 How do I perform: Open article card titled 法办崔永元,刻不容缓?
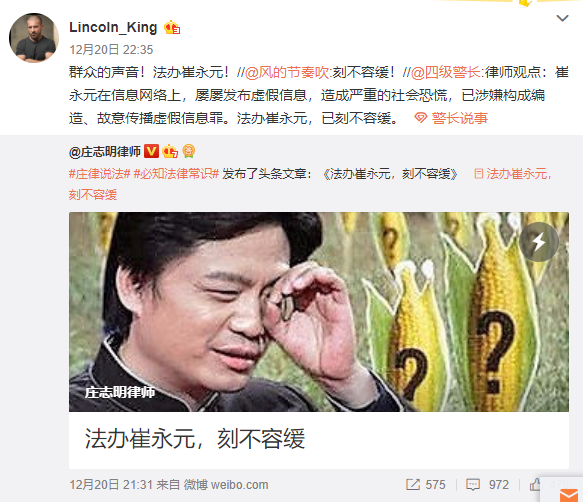click(x=319, y=340)
